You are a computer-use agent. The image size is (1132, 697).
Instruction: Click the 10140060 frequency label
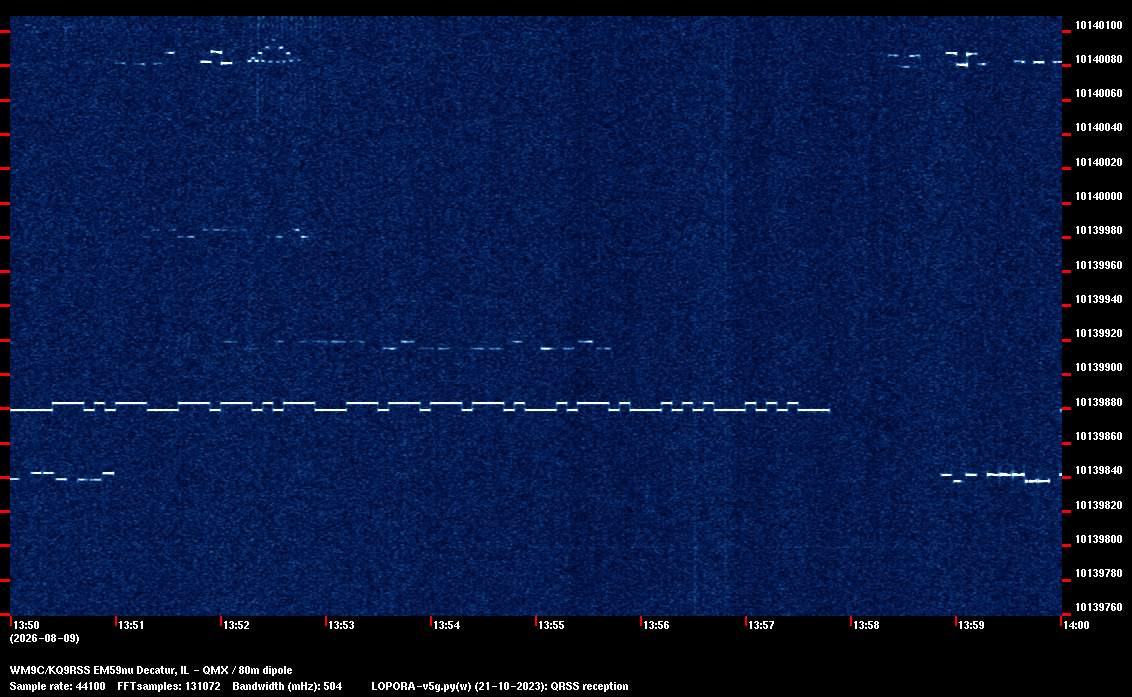pyautogui.click(x=1099, y=93)
